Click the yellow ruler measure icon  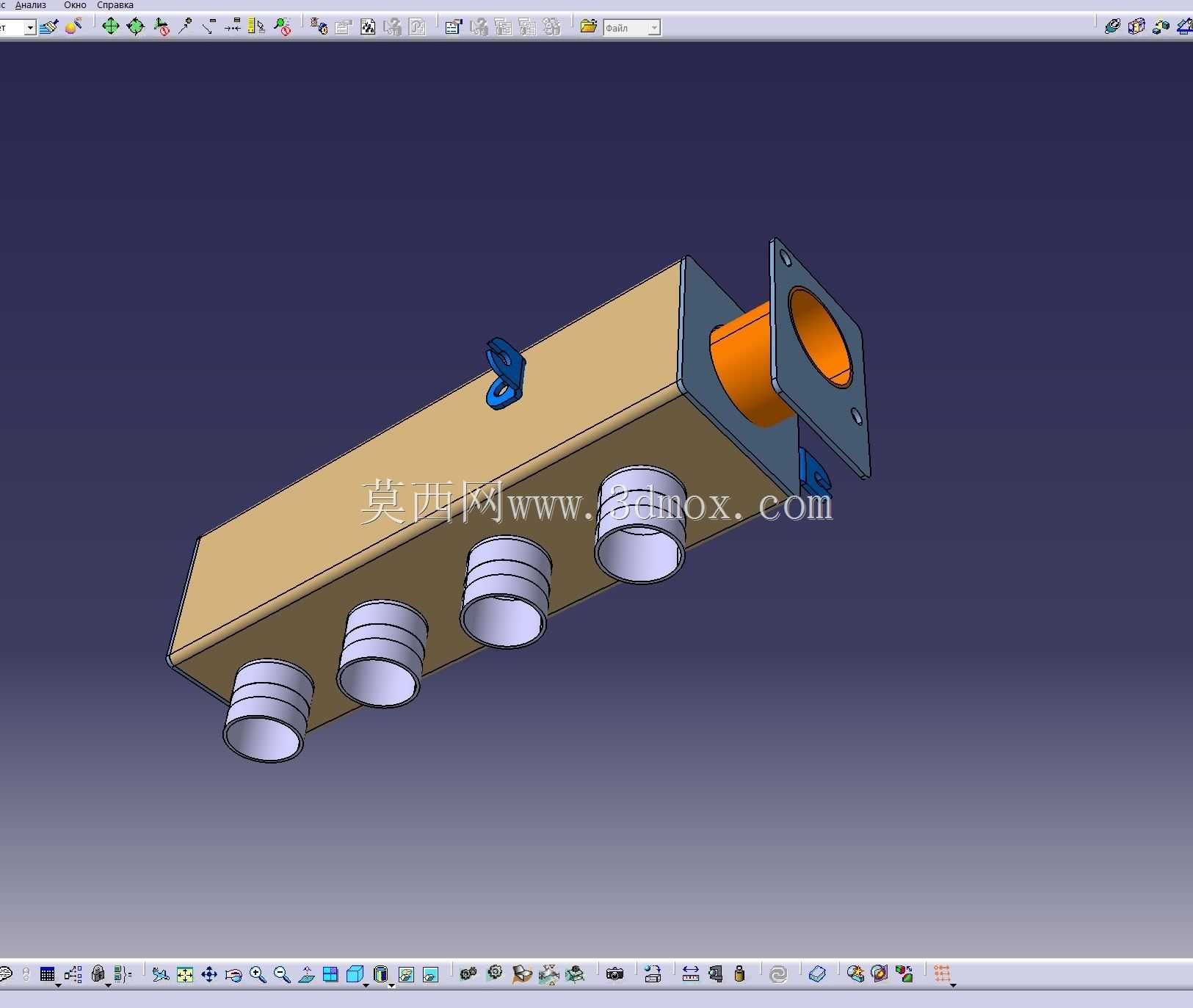point(256,27)
